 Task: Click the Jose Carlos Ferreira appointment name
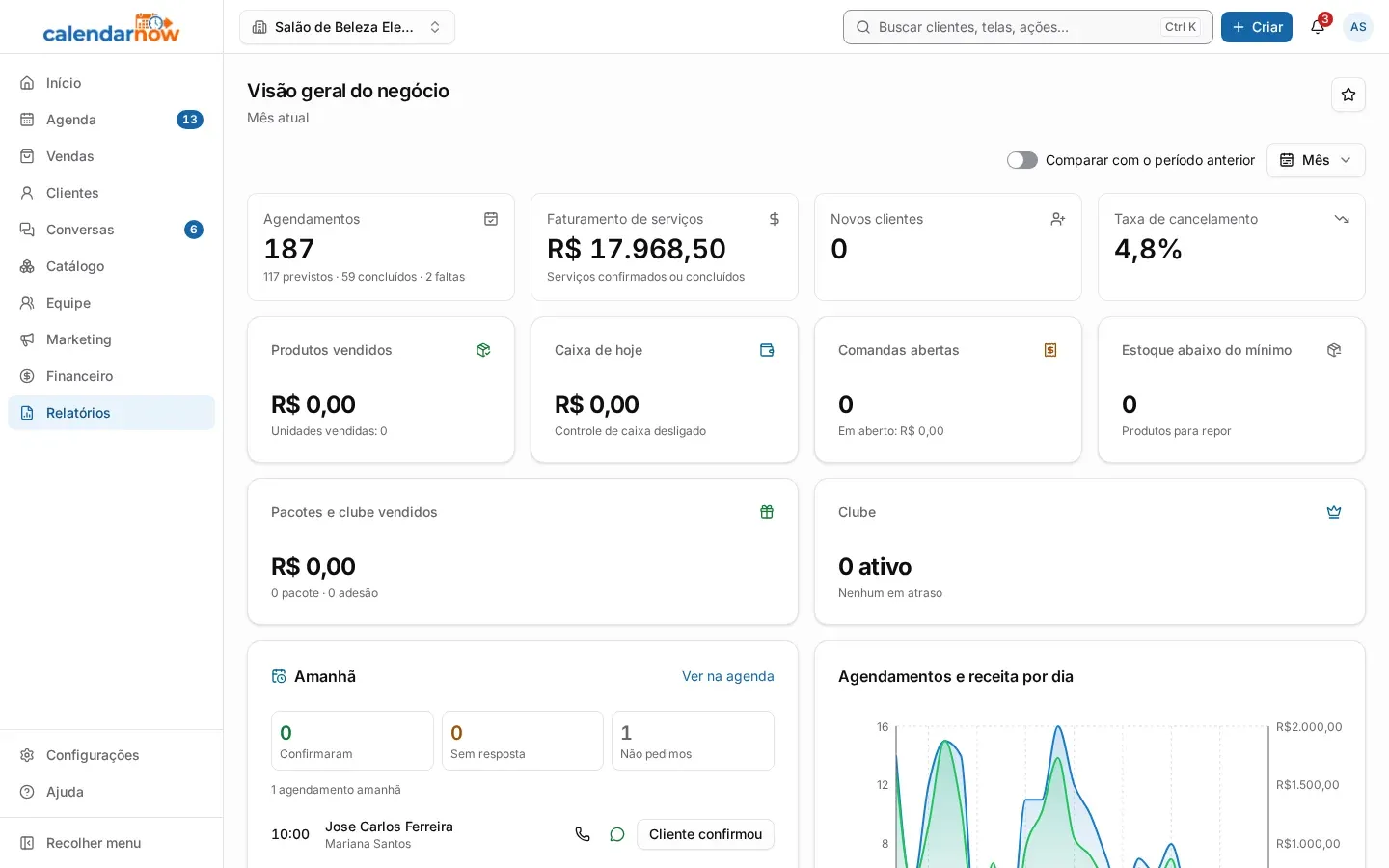389,827
